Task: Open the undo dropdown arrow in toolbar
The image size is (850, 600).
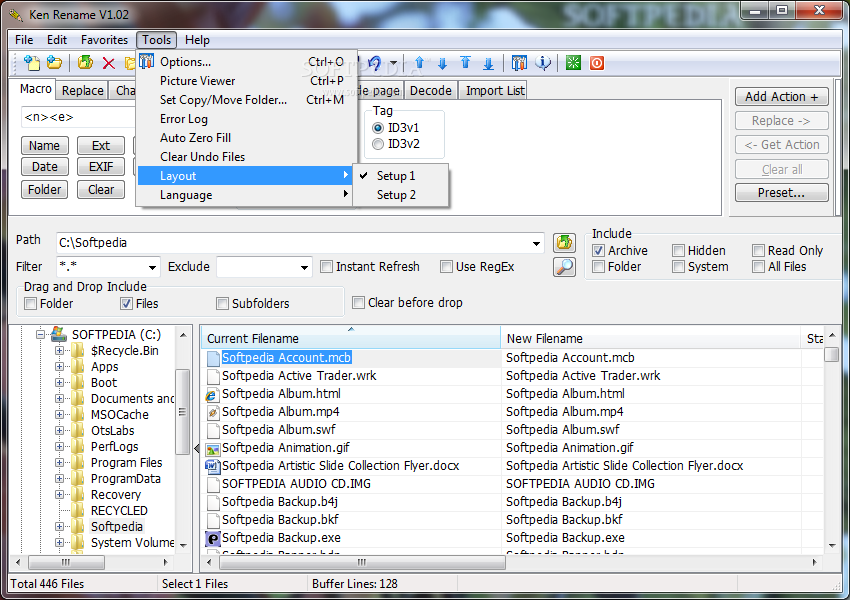Action: coord(394,63)
